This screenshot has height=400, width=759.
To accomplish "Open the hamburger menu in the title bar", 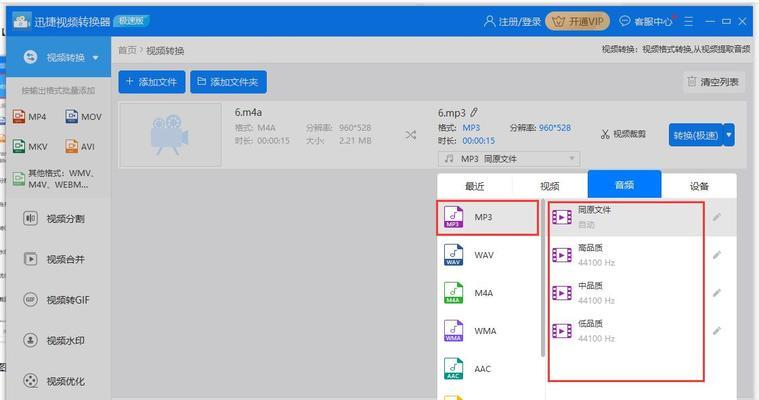I will (x=688, y=21).
